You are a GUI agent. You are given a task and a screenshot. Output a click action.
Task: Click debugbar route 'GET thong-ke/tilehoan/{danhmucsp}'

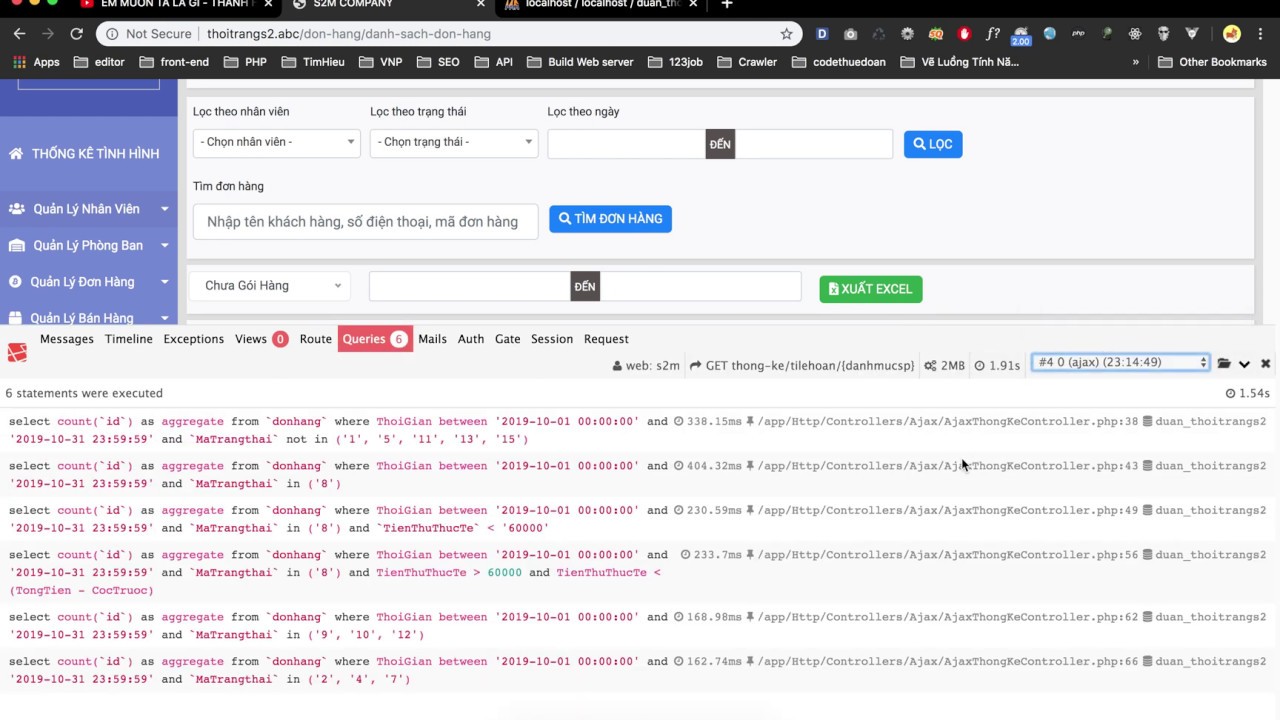[x=802, y=366]
